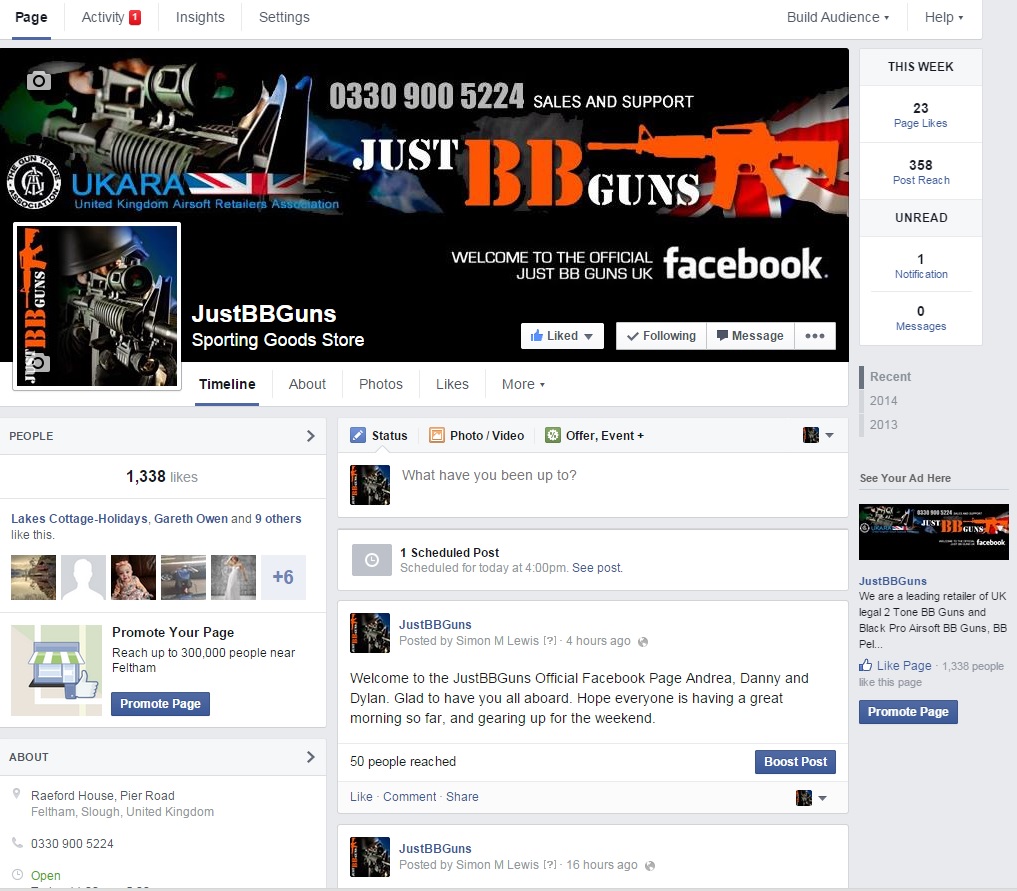Like the welcome post by Simon M Lewis
Image resolution: width=1017 pixels, height=891 pixels.
tap(360, 796)
